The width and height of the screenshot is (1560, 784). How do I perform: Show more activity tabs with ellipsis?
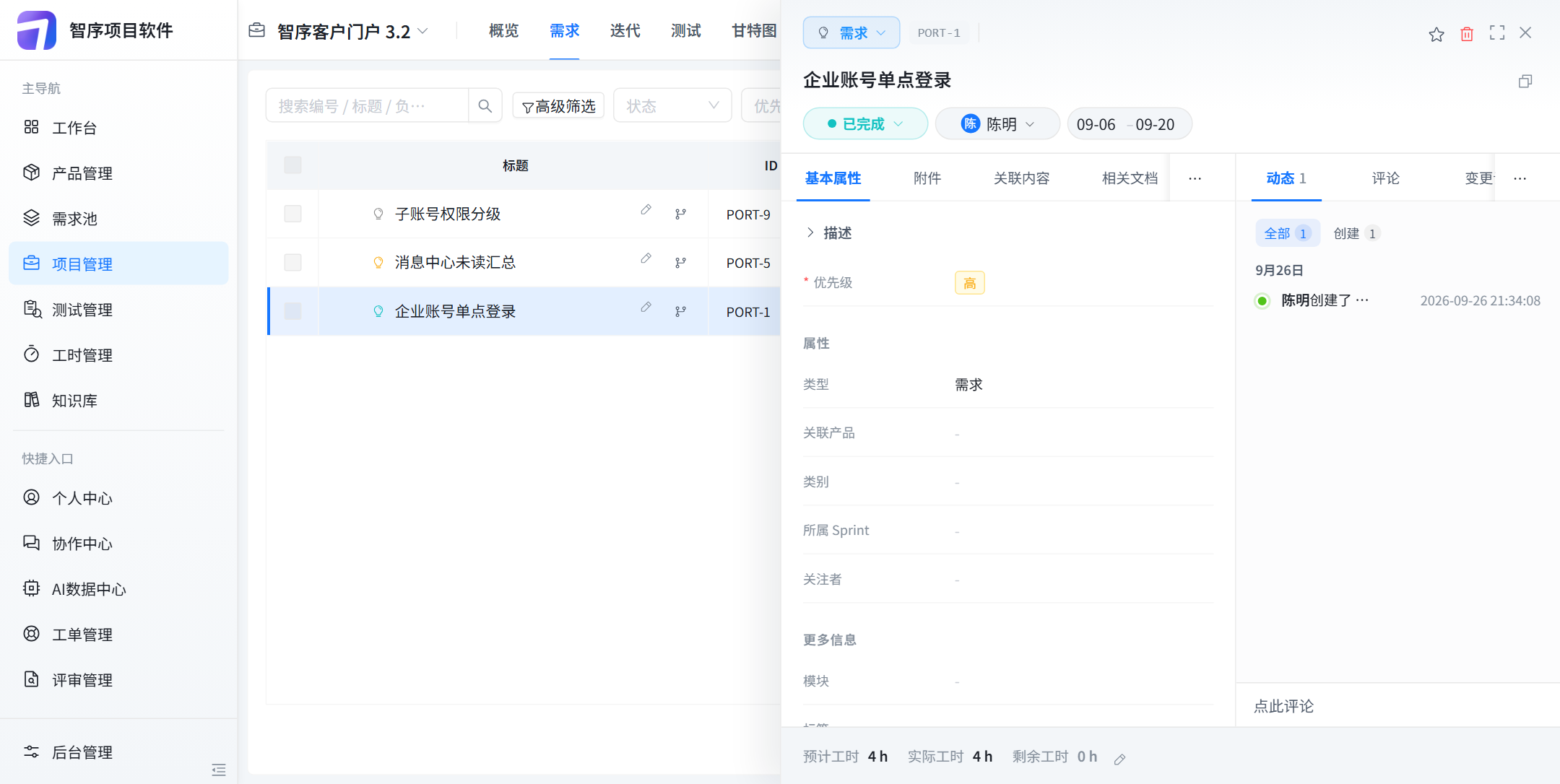pyautogui.click(x=1520, y=178)
